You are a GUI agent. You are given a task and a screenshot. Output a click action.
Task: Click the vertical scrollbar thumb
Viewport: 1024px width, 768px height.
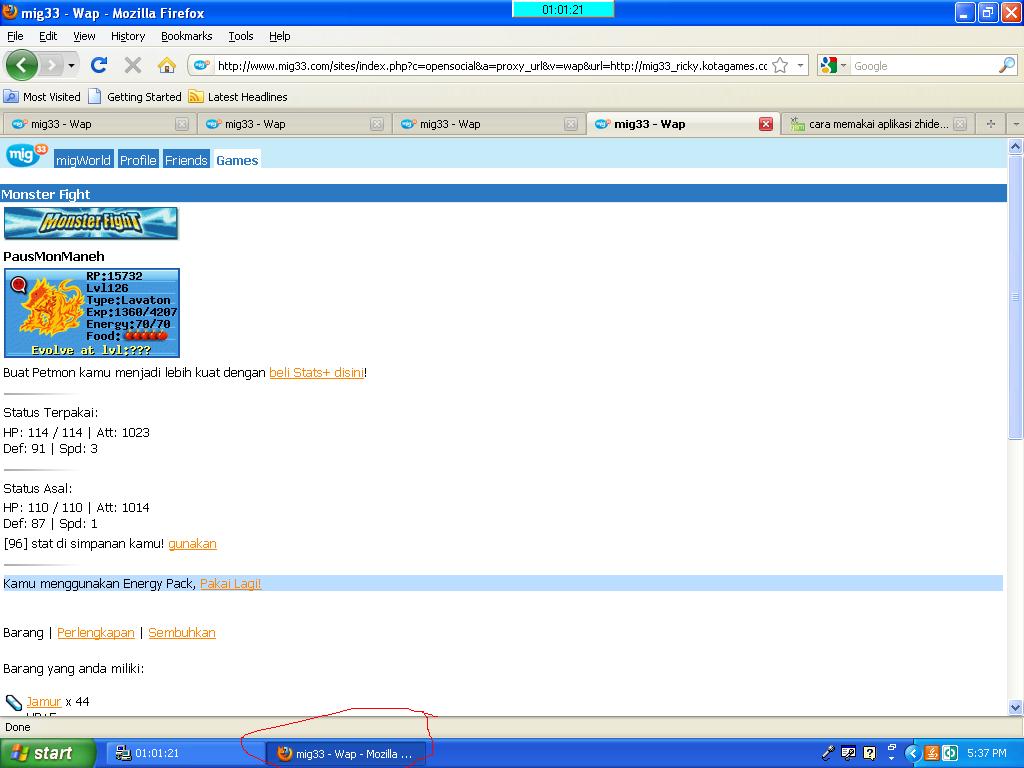click(x=1015, y=297)
